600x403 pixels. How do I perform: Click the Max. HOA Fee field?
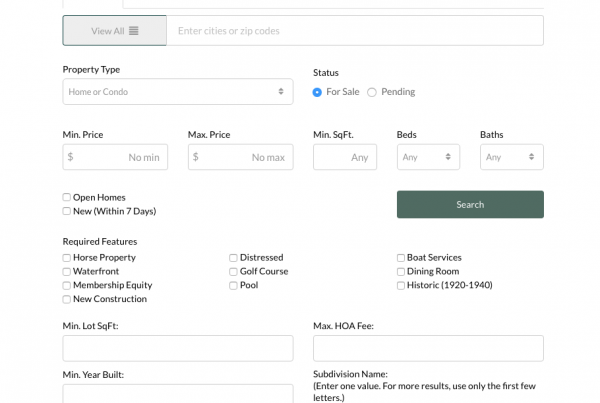coord(428,348)
